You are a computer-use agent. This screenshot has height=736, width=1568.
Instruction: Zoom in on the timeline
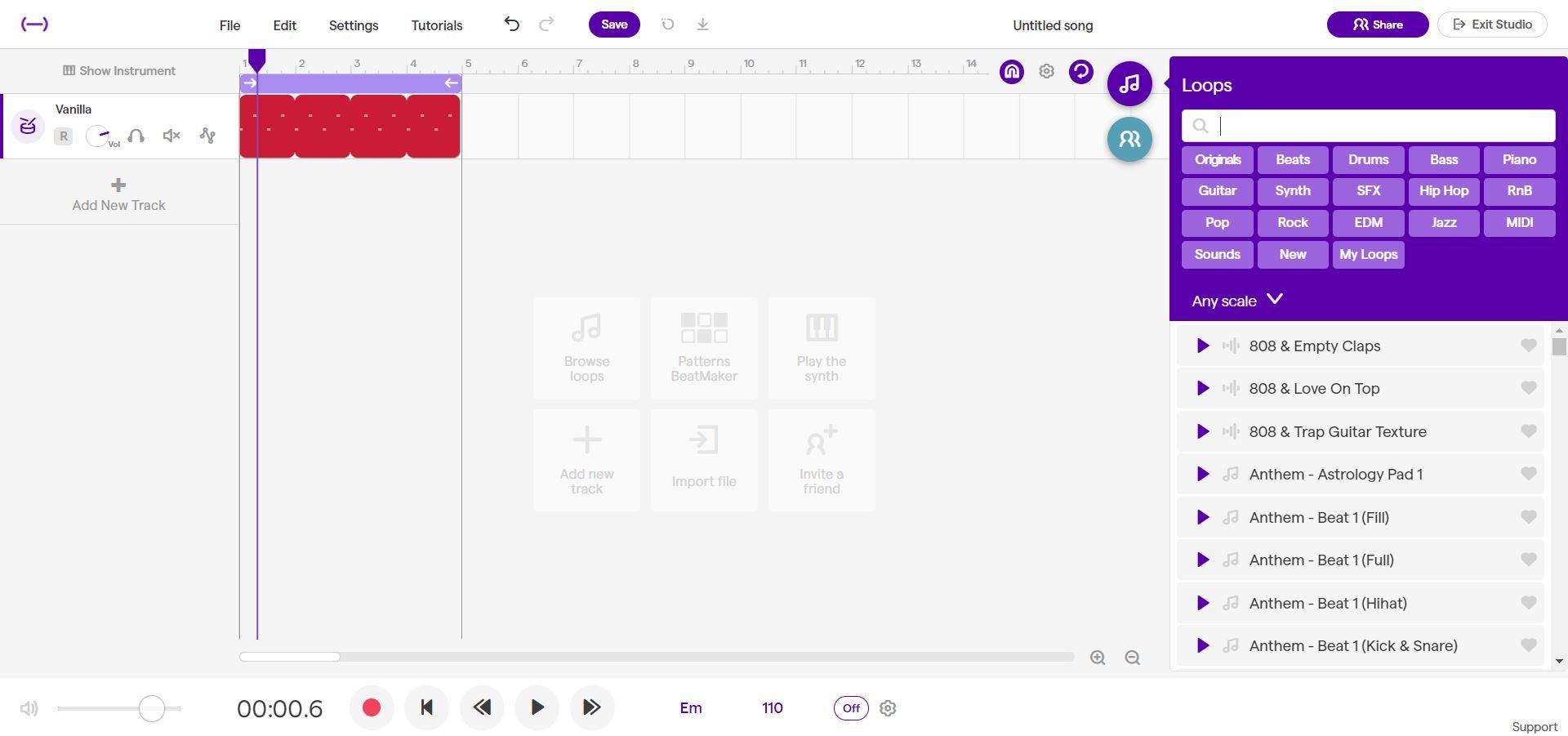(x=1098, y=658)
